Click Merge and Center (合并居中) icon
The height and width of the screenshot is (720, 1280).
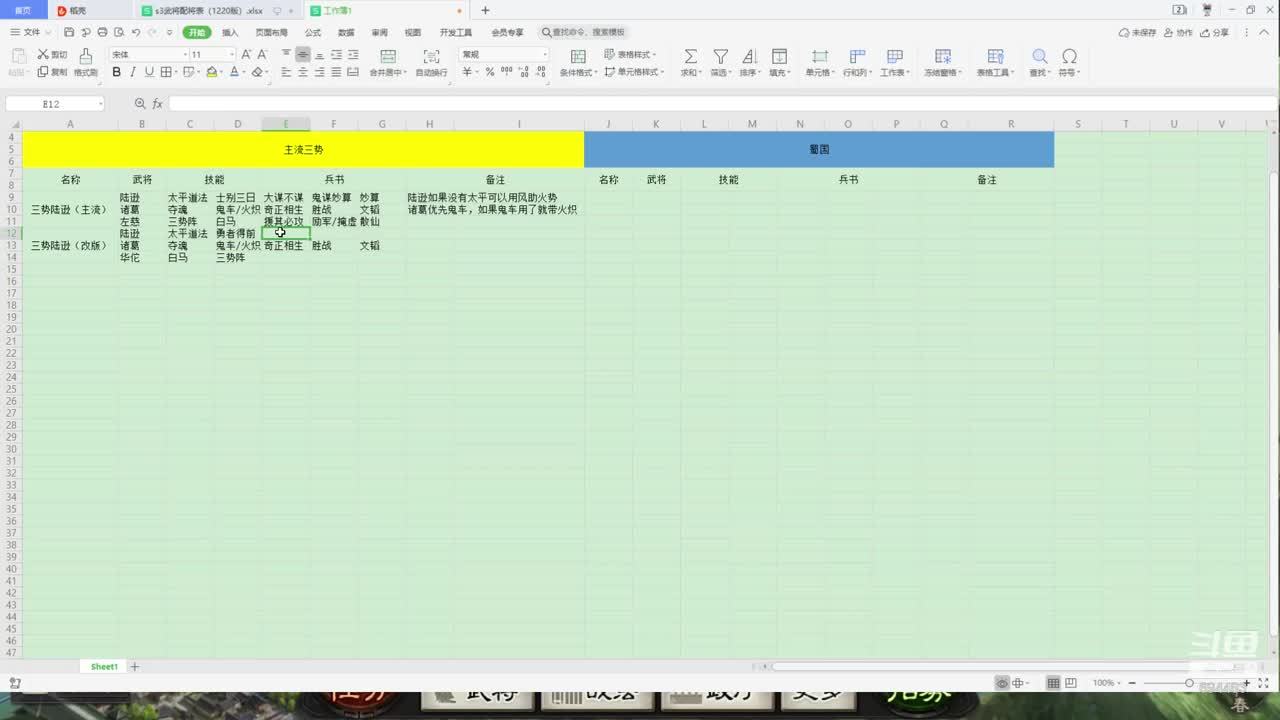388,57
